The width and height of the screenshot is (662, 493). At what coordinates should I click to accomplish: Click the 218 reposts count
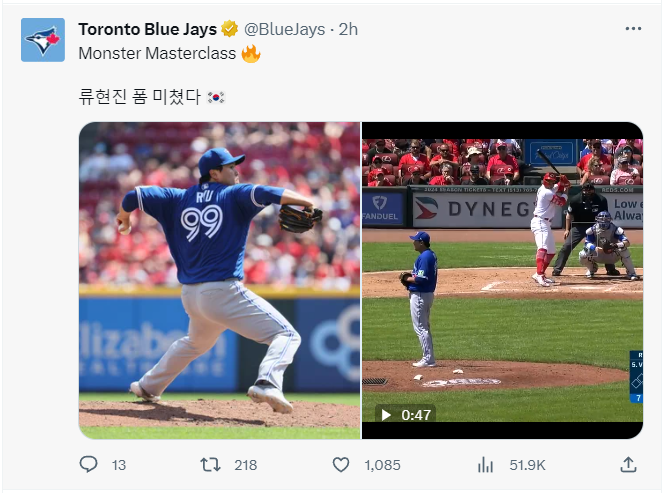pos(246,465)
